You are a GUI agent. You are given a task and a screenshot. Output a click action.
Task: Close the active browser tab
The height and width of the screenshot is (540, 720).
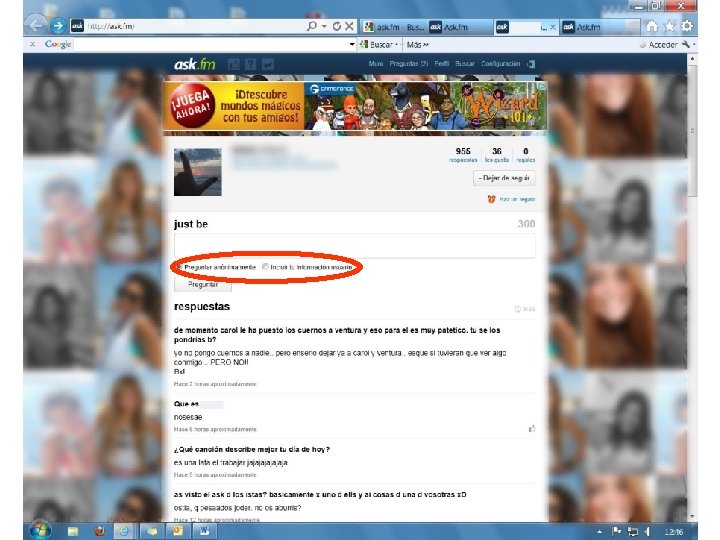(553, 27)
